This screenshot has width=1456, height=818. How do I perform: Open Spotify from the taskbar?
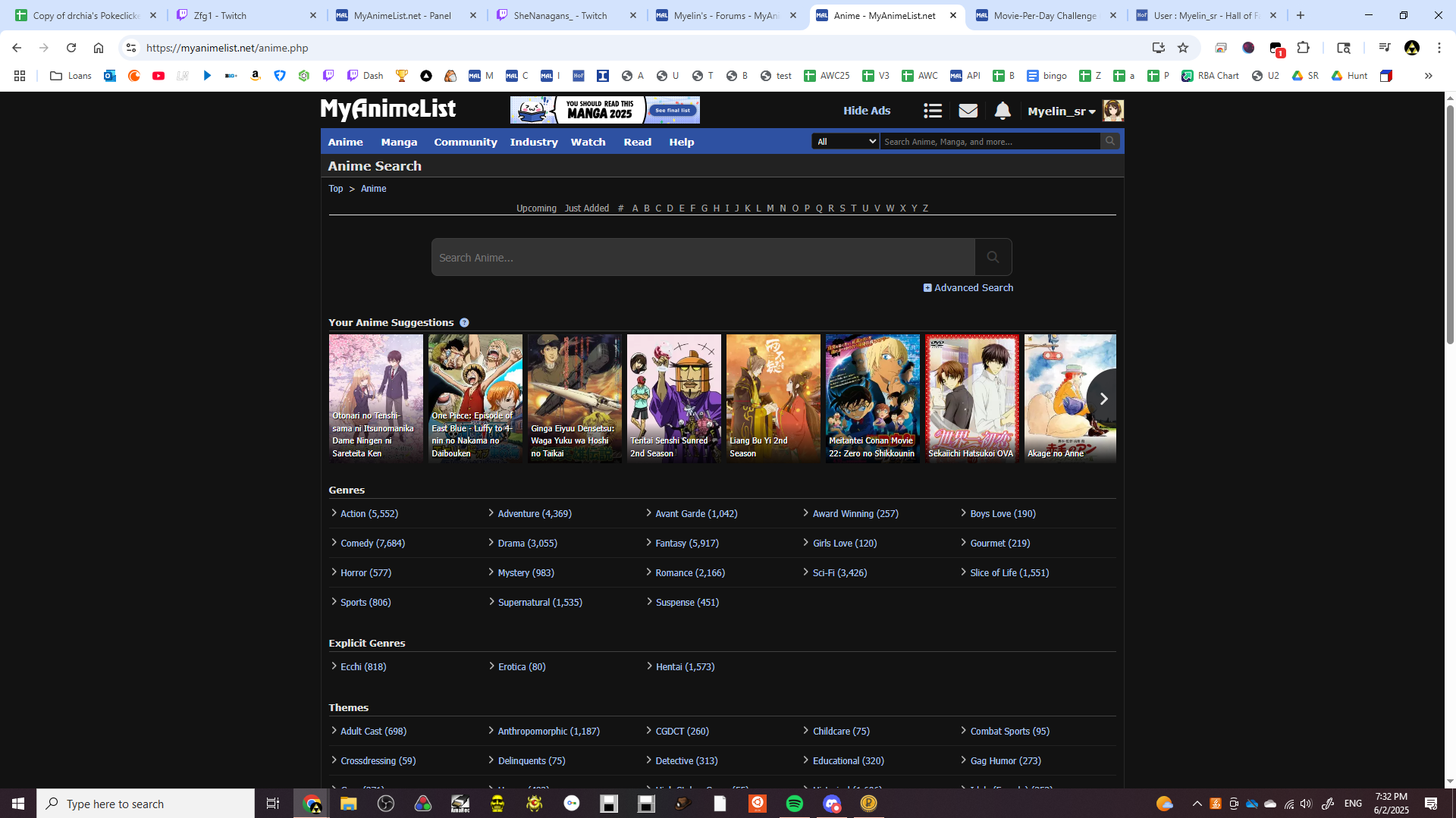(x=794, y=804)
